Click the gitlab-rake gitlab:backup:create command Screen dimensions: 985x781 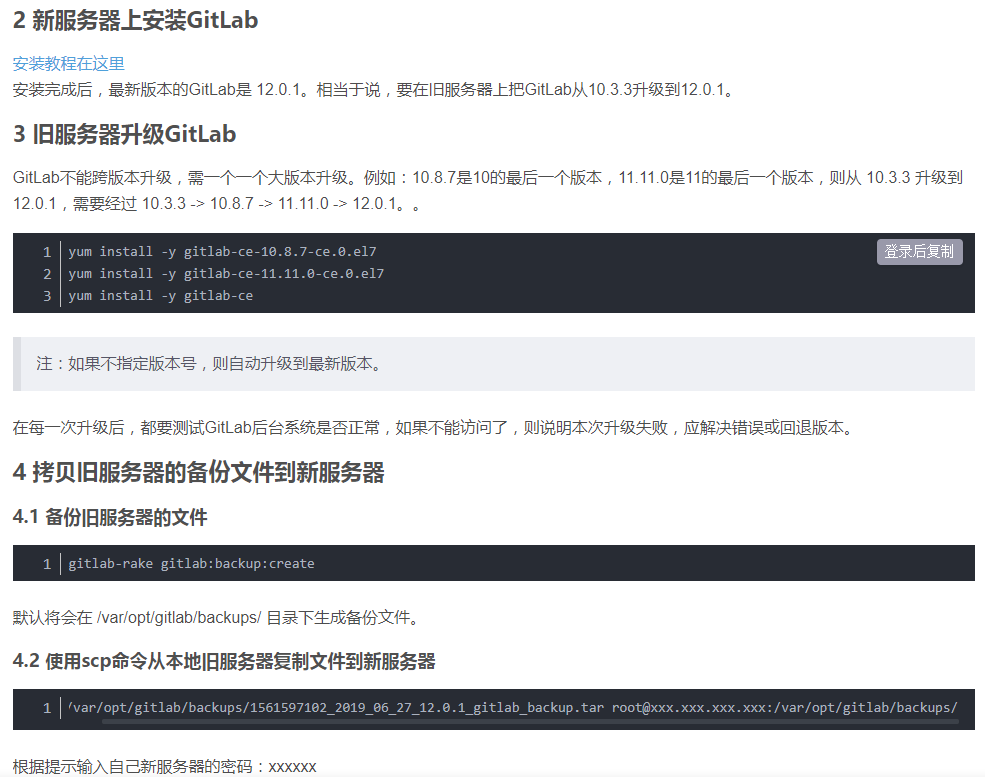click(x=191, y=563)
